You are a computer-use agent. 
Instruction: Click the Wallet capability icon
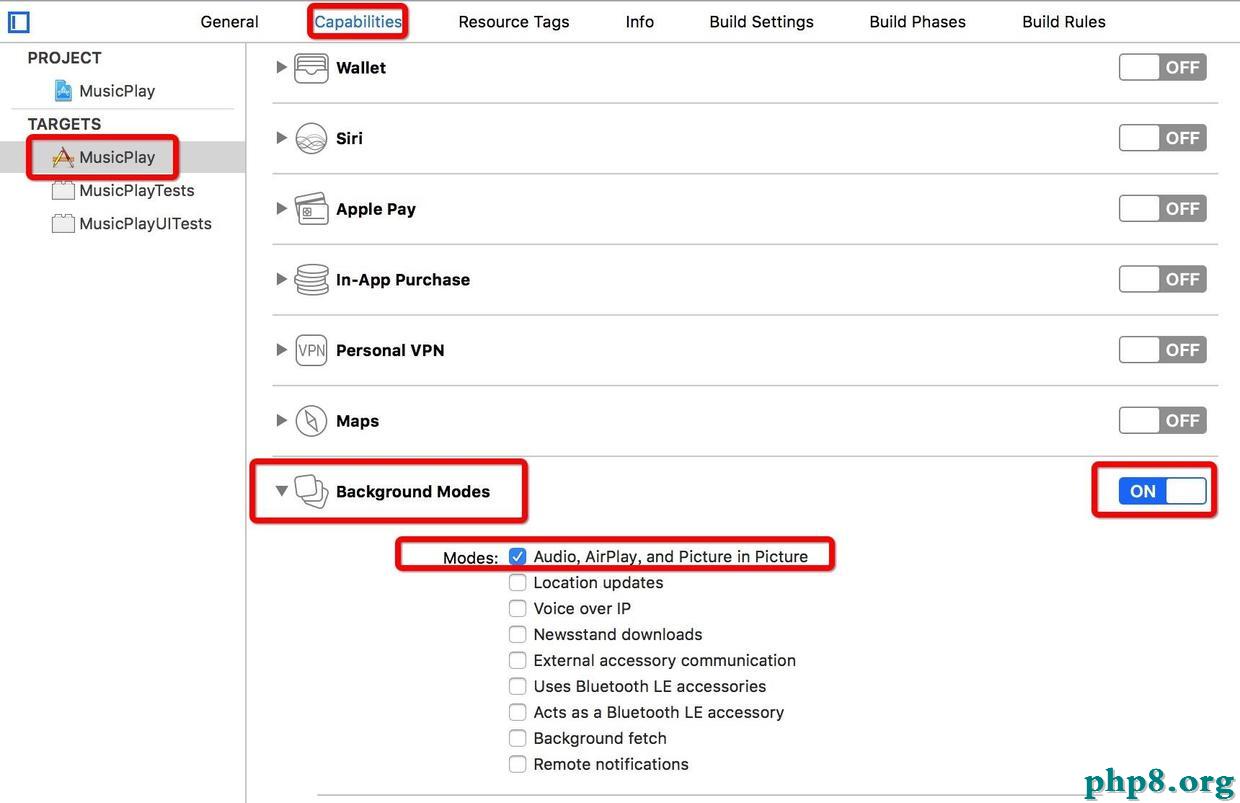[x=311, y=68]
